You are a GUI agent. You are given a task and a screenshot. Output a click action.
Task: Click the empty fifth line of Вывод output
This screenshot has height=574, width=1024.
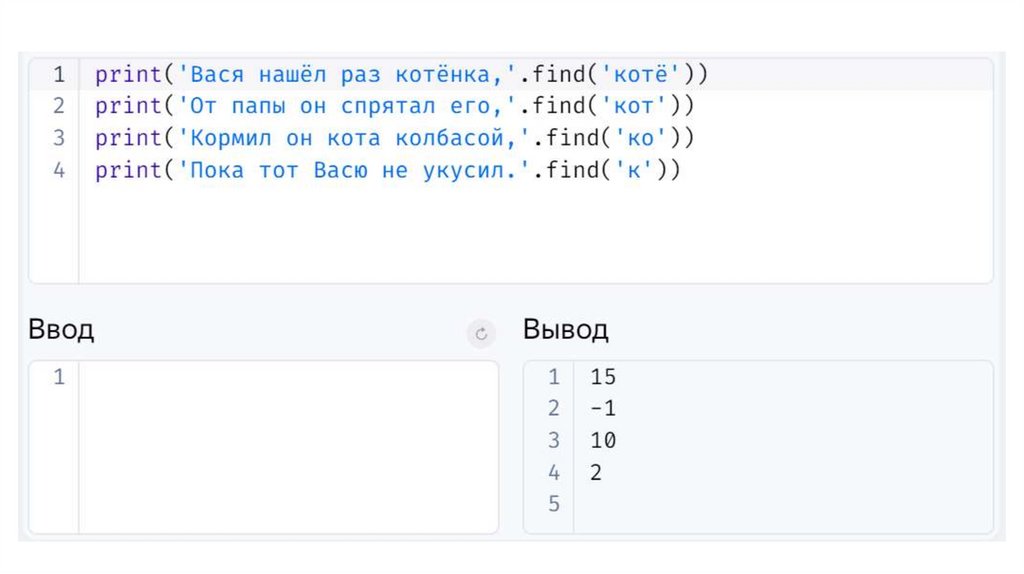pyautogui.click(x=700, y=504)
